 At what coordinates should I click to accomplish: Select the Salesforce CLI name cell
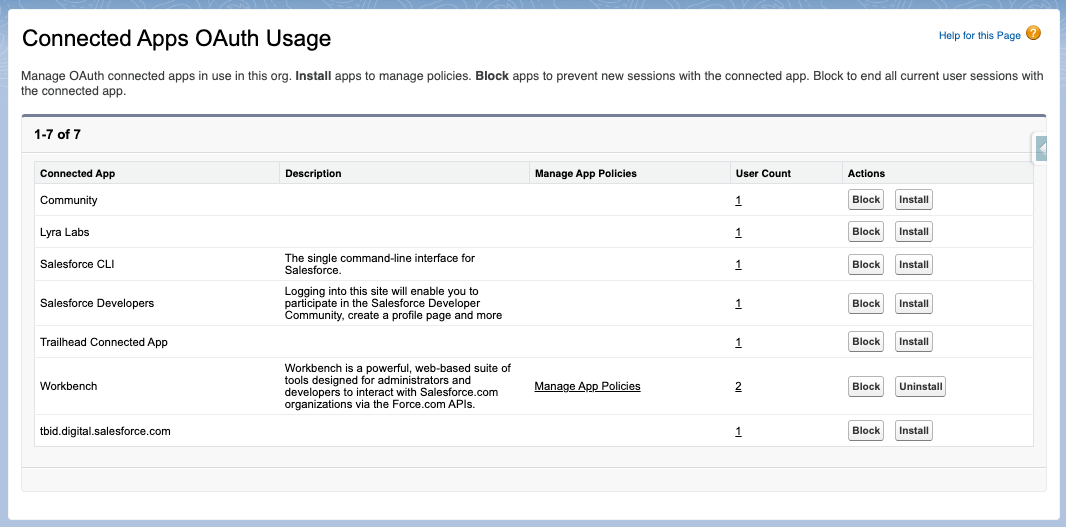(x=157, y=265)
